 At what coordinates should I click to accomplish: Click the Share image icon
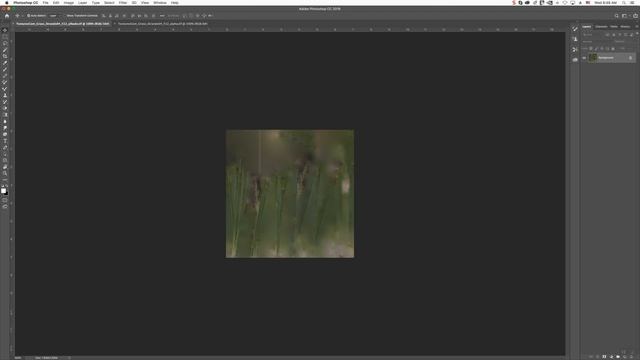click(635, 16)
